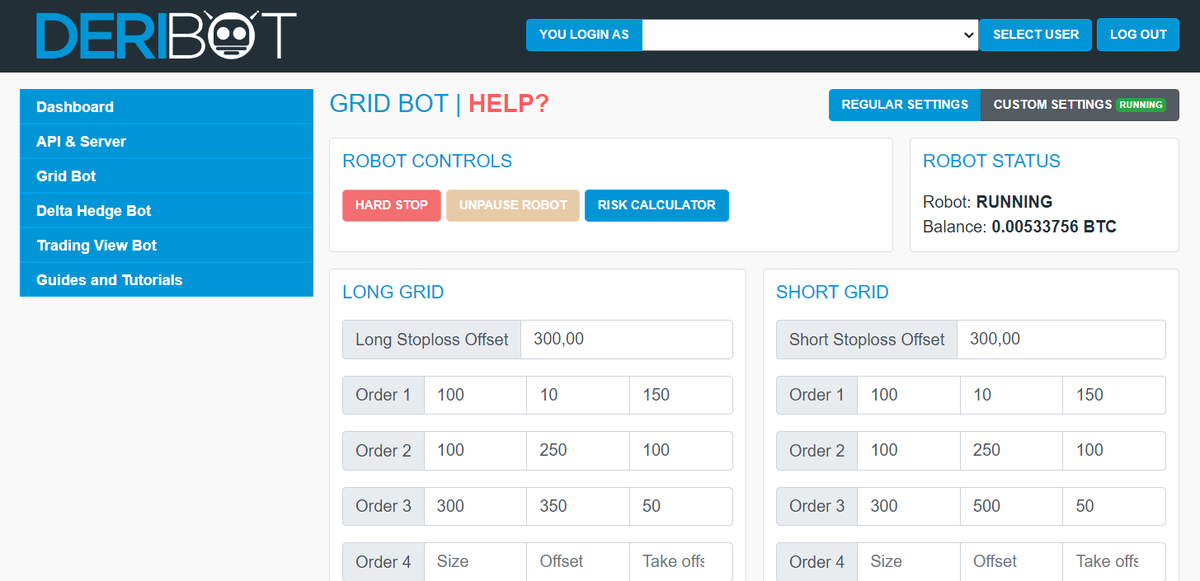Open Dashboard in the sidebar
Screen dimensions: 1200x581
[166, 107]
